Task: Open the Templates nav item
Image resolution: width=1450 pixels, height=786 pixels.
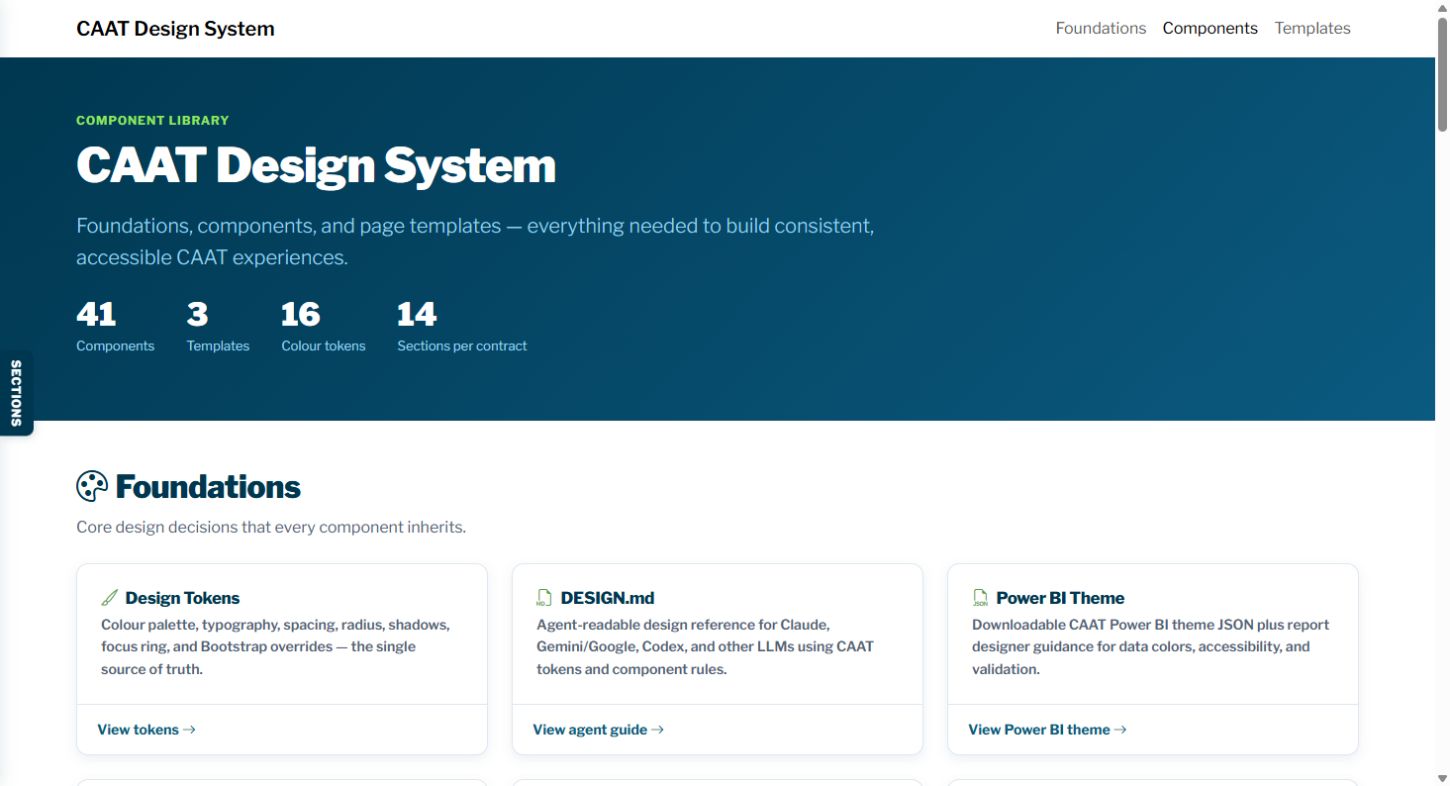Action: (1312, 28)
